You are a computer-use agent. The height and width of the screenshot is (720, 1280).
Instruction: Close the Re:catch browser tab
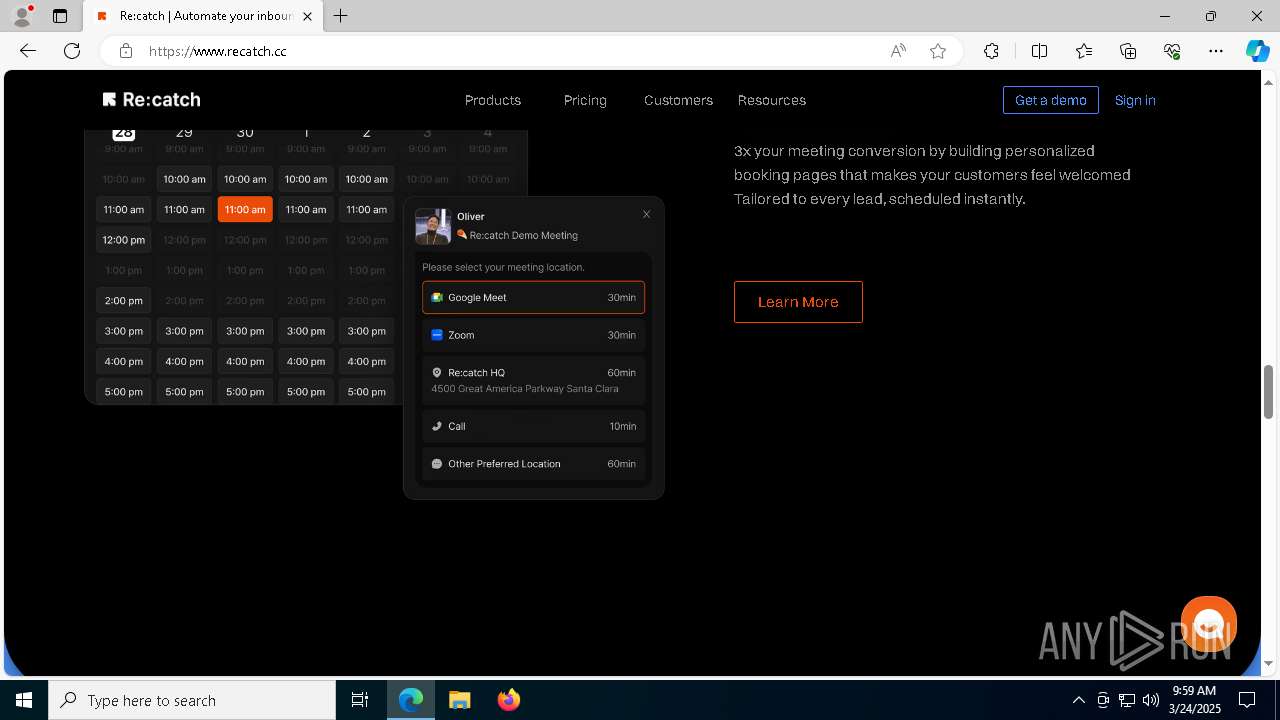(x=308, y=16)
